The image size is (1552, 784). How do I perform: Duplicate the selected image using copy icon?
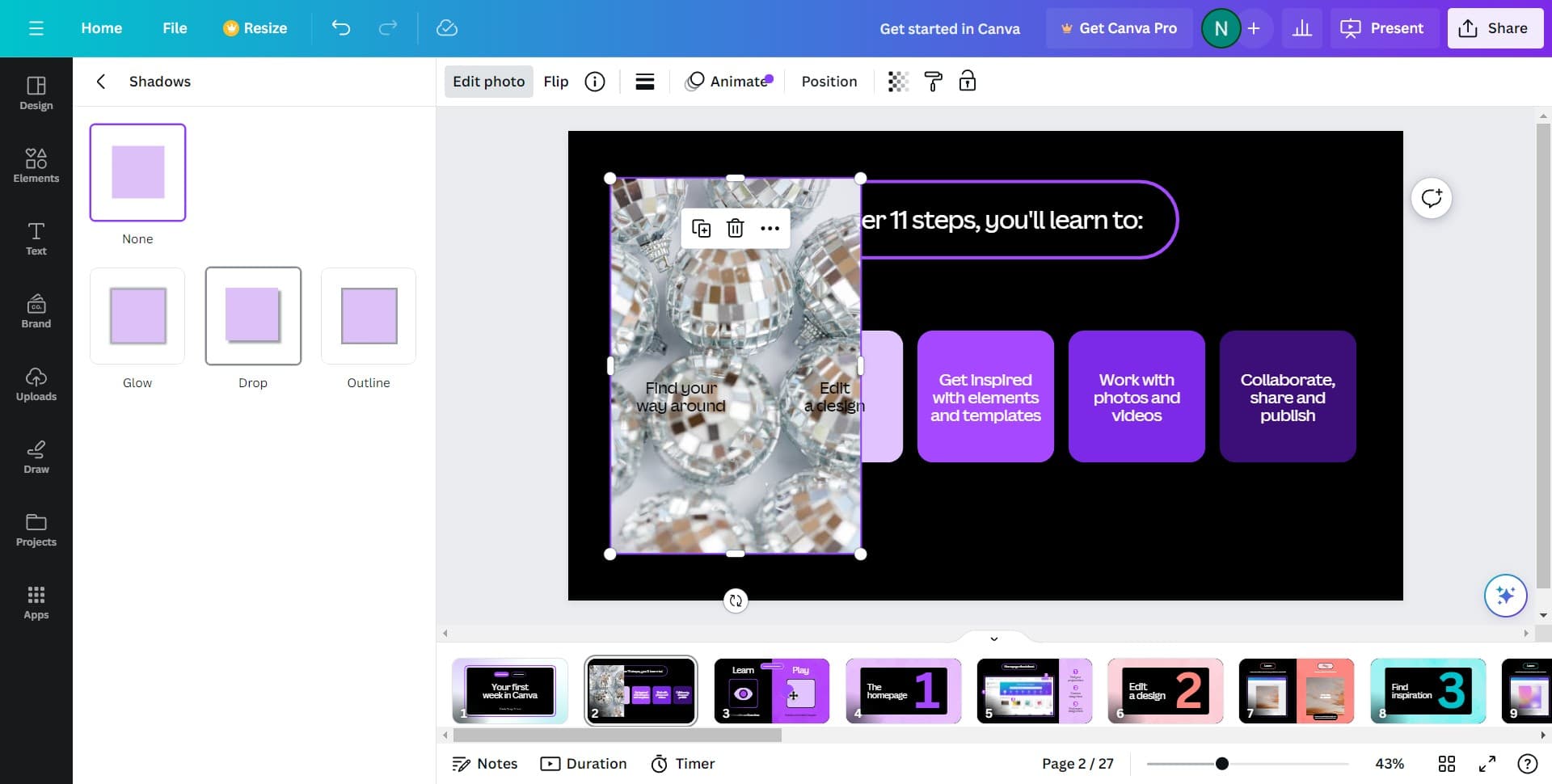pyautogui.click(x=701, y=229)
